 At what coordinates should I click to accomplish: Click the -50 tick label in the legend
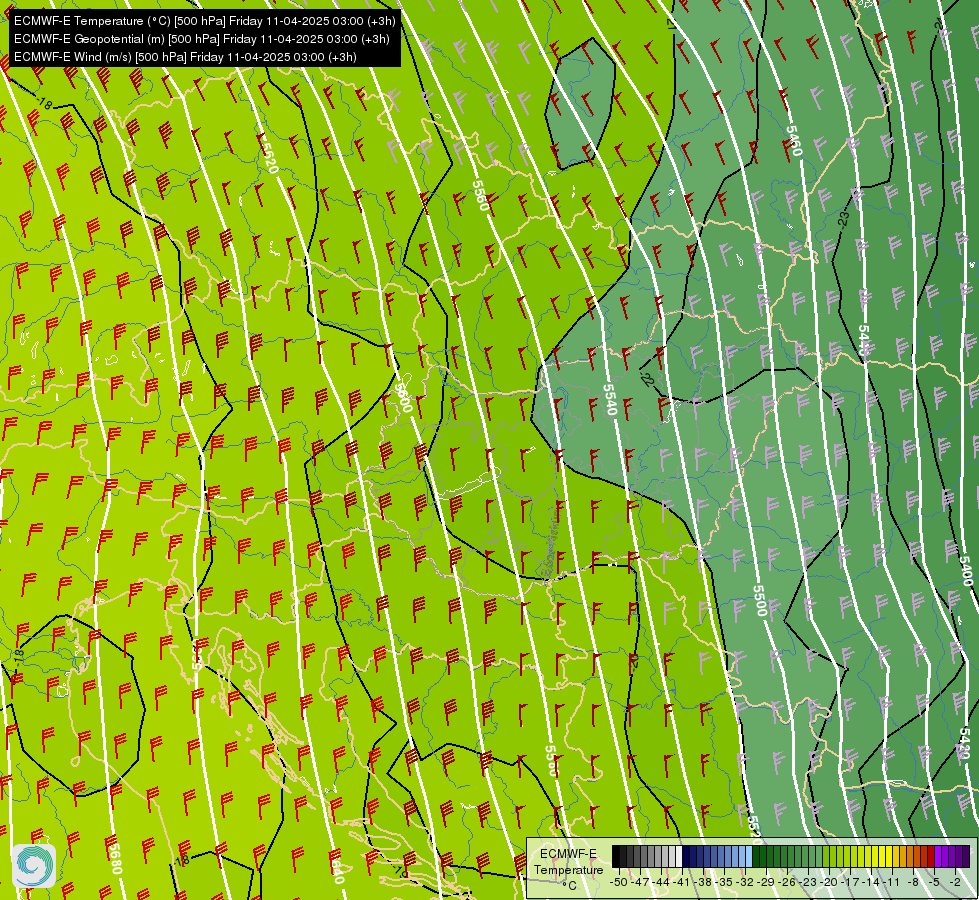tap(619, 882)
